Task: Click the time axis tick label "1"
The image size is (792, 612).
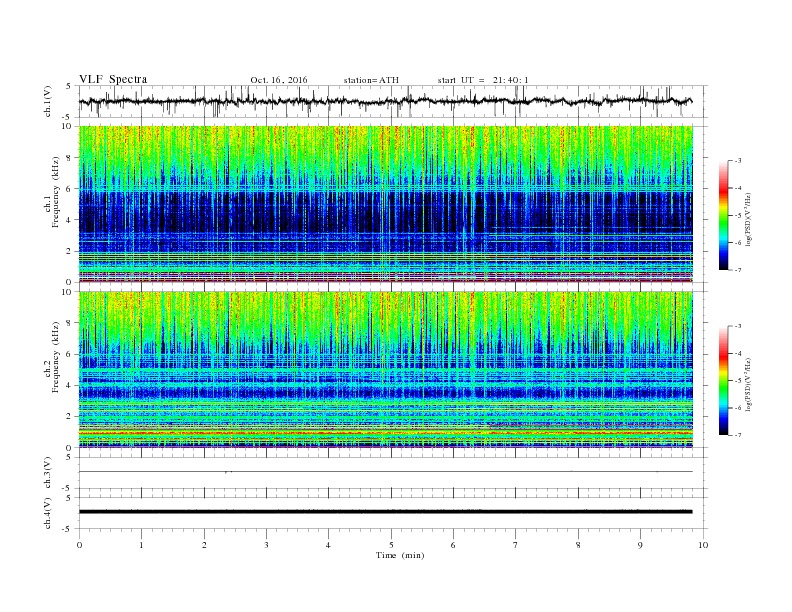Action: 141,545
